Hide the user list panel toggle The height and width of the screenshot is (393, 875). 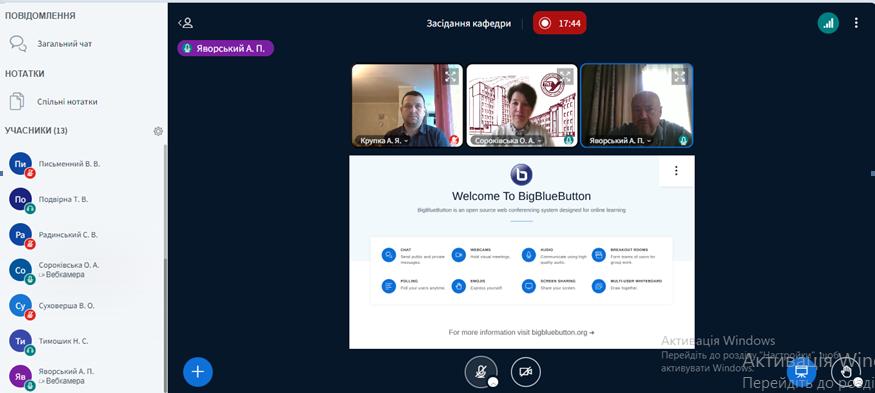185,23
